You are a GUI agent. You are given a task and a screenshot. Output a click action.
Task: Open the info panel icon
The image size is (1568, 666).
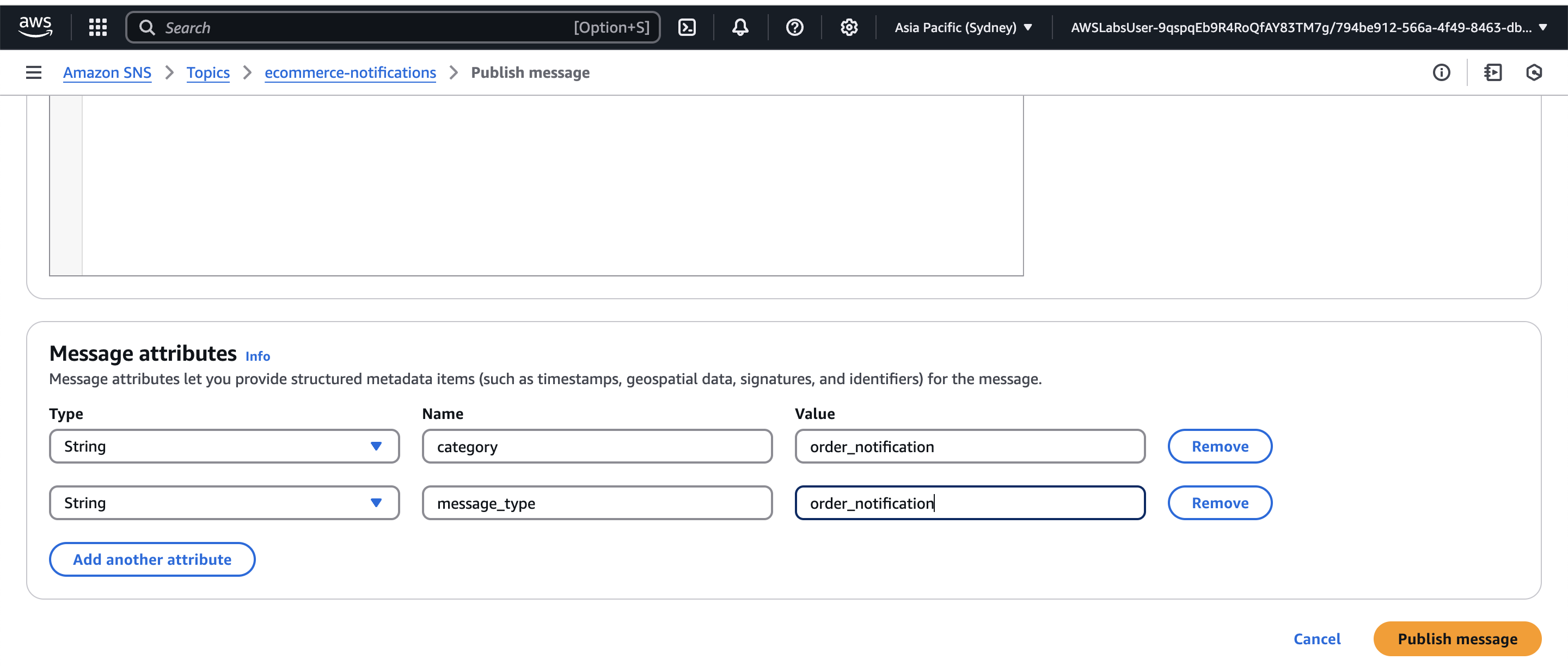(1441, 72)
